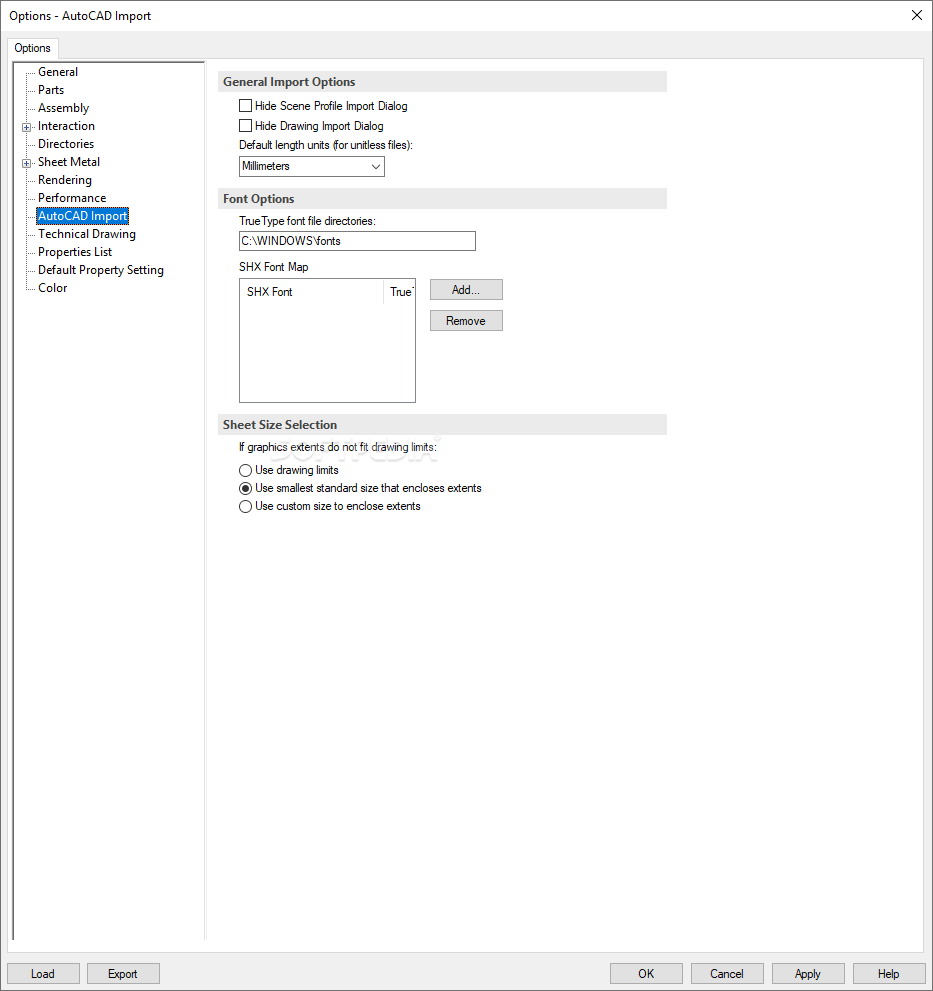Open Rendering settings
This screenshot has height=991, width=933.
click(64, 180)
